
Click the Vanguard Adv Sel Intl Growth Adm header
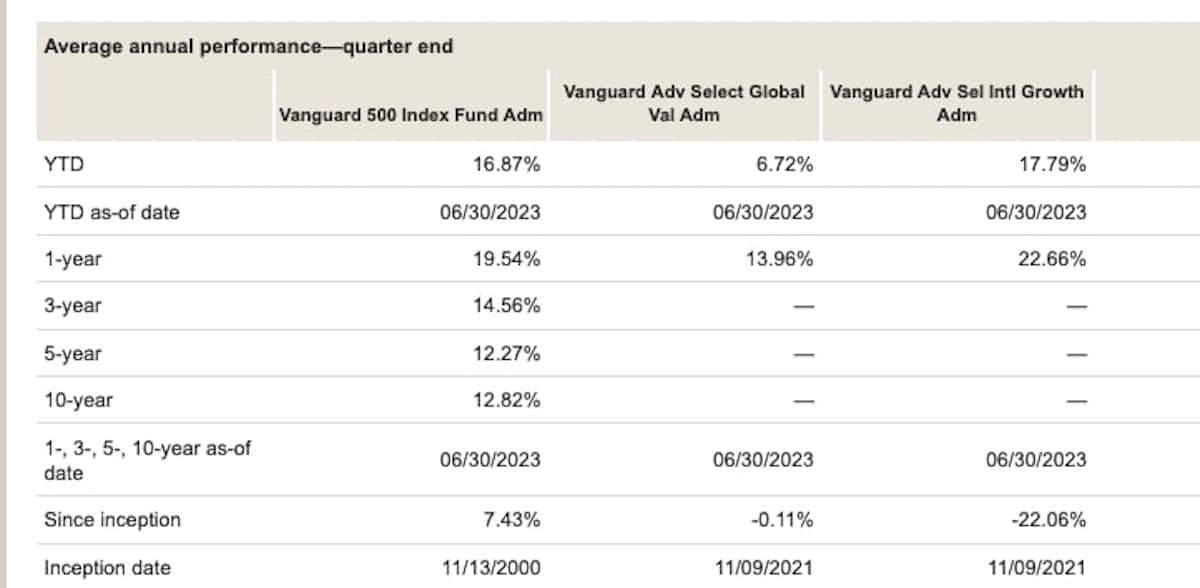[956, 103]
